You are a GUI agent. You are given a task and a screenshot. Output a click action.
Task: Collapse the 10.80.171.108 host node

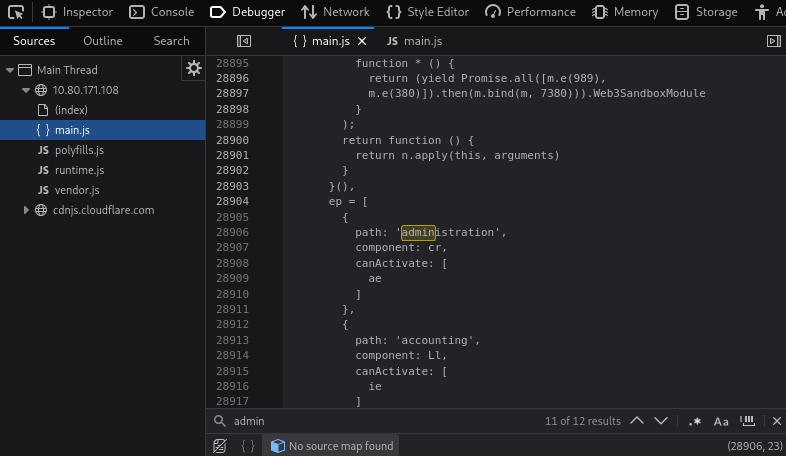[x=26, y=90]
